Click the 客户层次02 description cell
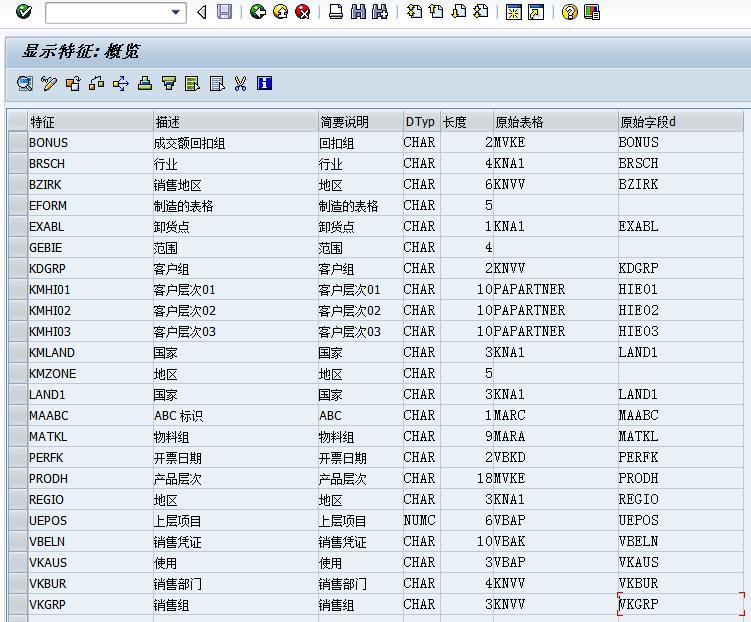This screenshot has width=751, height=622. [x=235, y=311]
